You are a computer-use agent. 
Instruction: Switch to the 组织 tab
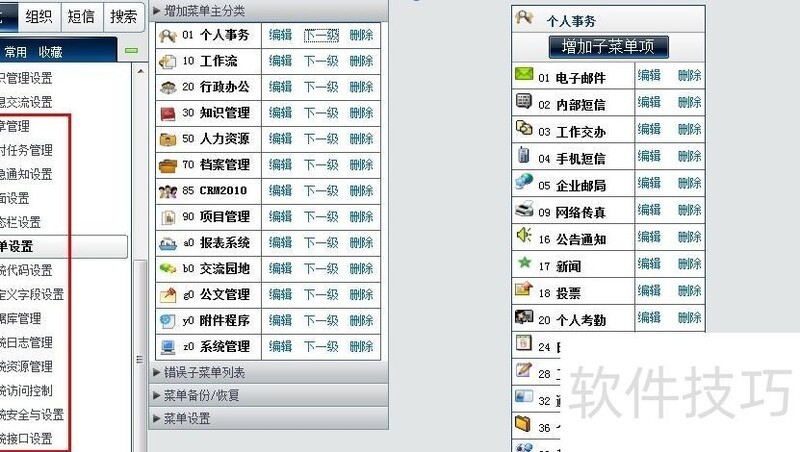pos(39,16)
